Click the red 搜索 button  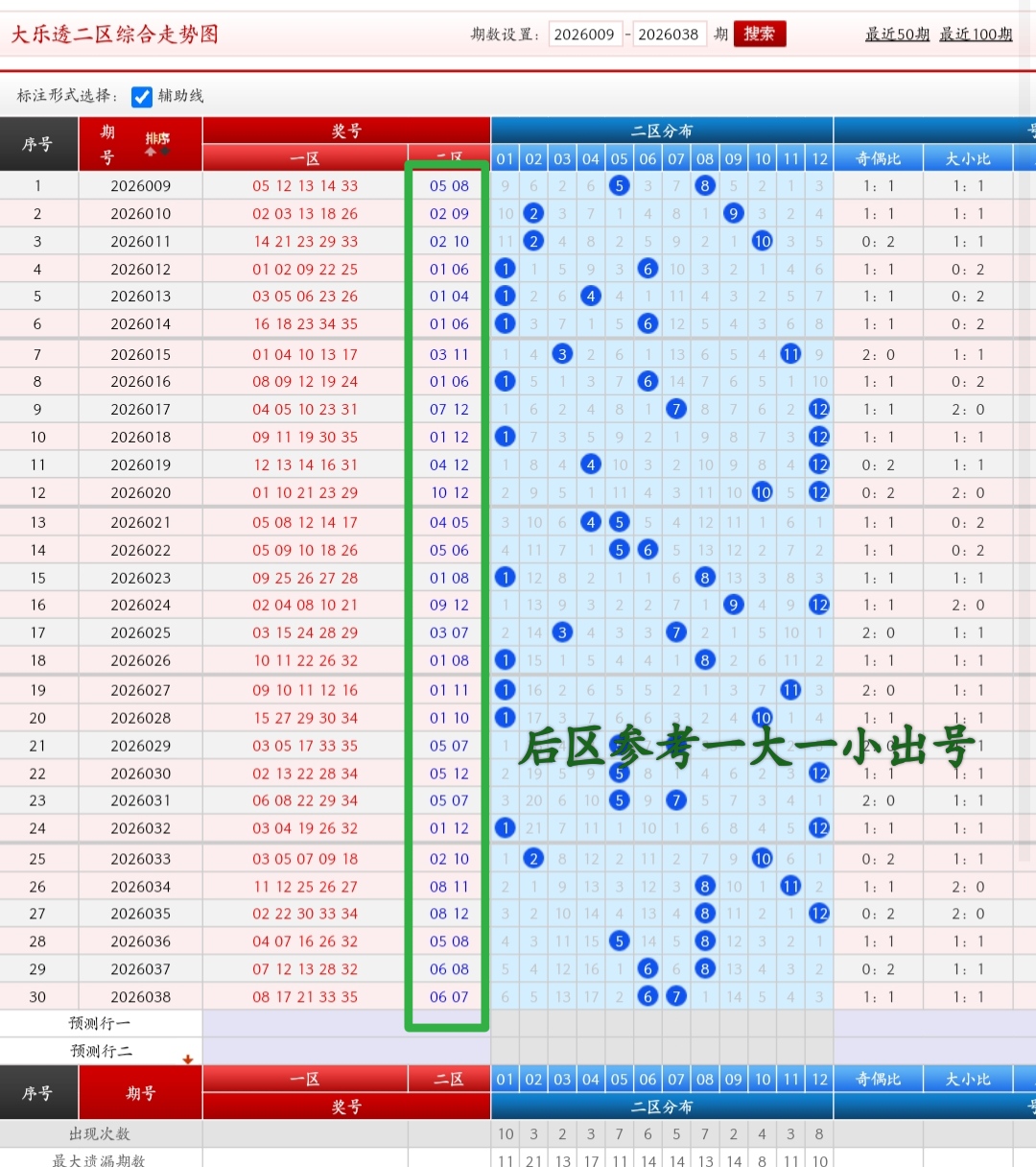pos(759,35)
